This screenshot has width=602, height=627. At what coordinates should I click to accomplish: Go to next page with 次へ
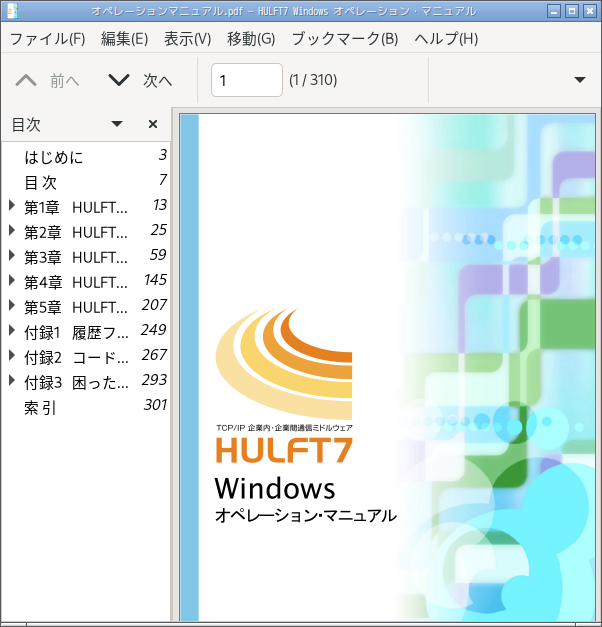(x=140, y=80)
